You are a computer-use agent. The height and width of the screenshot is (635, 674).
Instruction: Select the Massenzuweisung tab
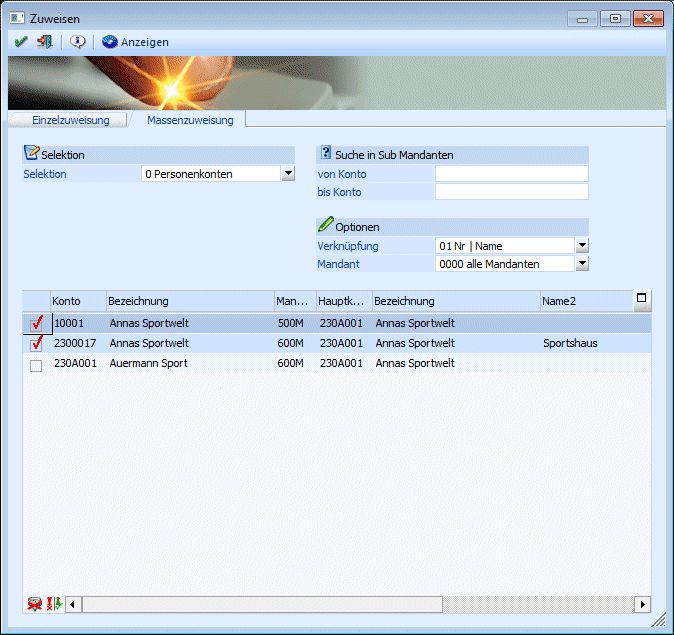click(x=190, y=120)
